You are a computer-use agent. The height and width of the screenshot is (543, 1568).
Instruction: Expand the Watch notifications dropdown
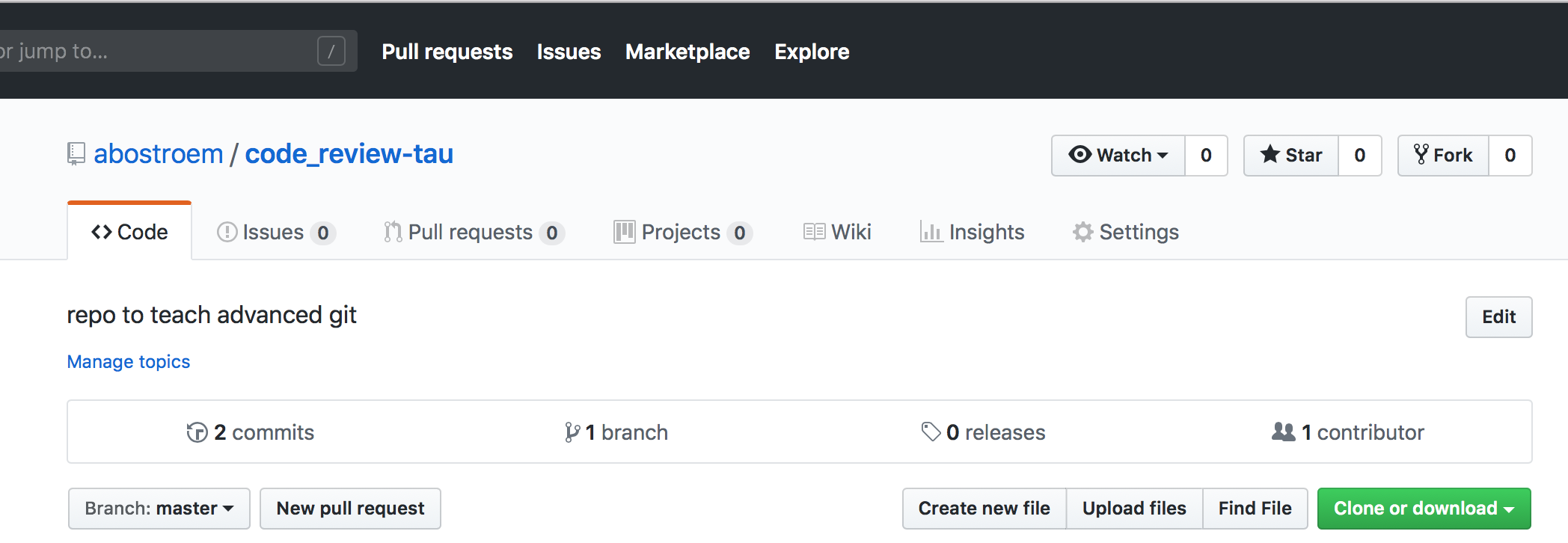coord(1118,156)
